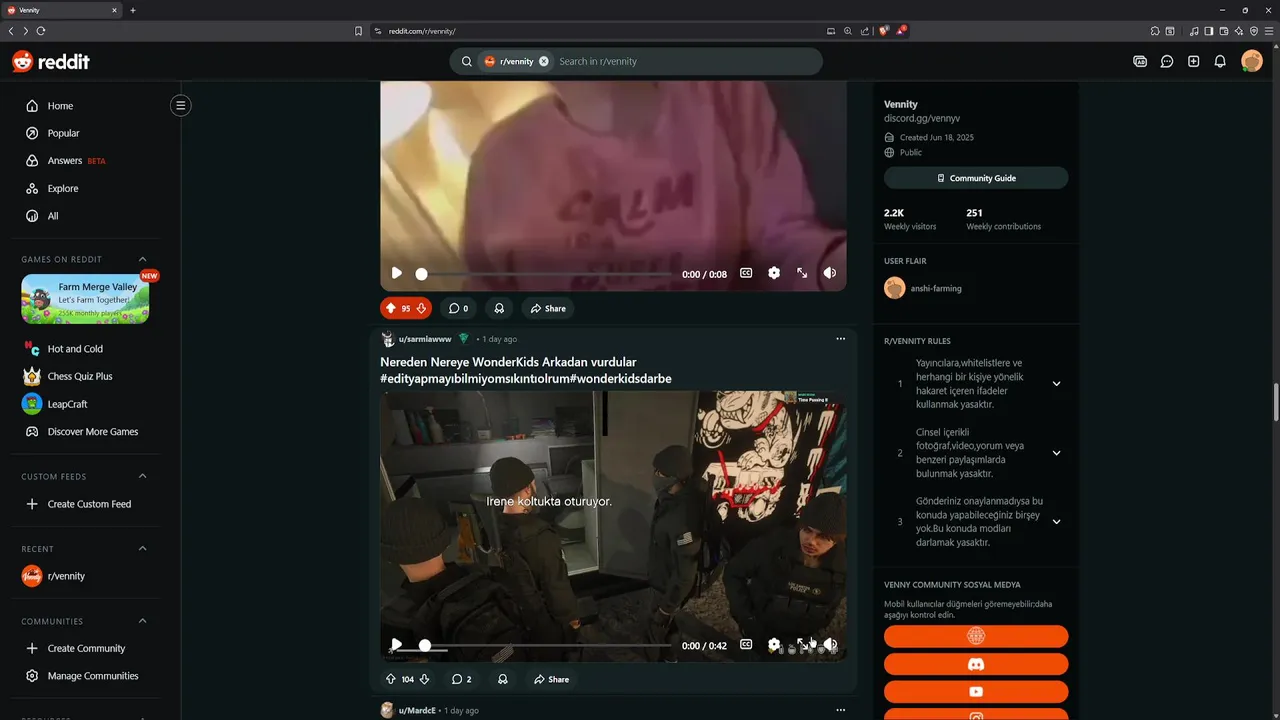Expand rule 2 about Cinsel içerikli

pos(1056,453)
